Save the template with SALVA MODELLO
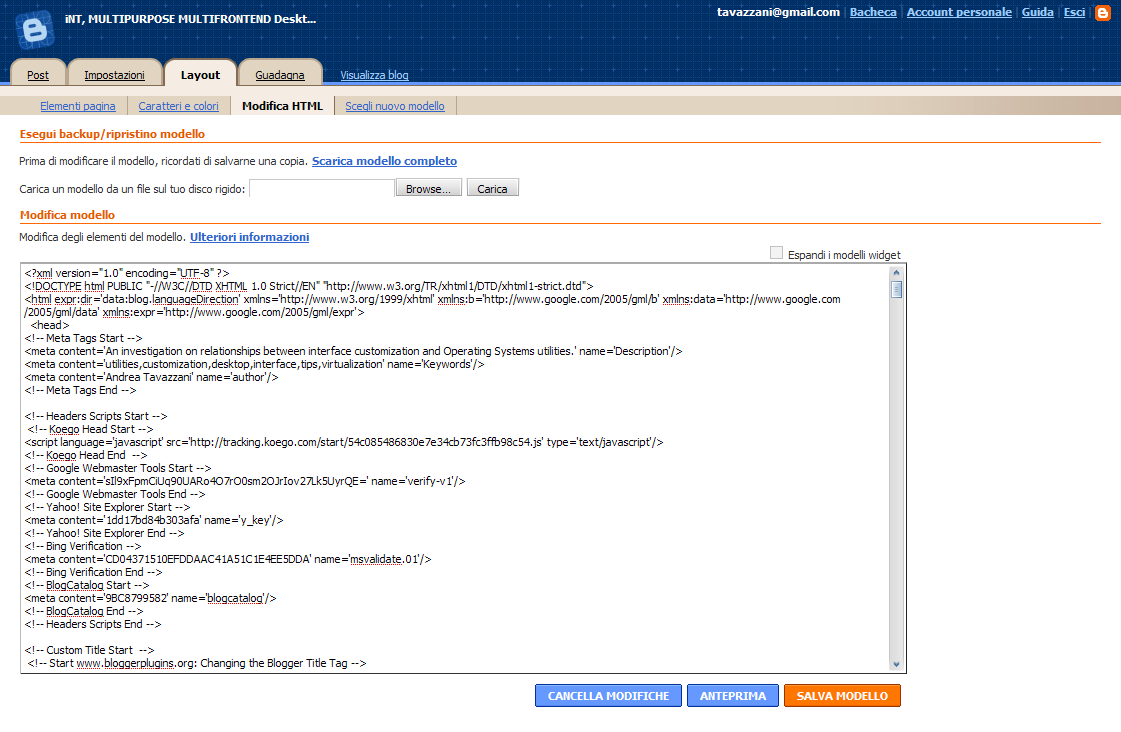Image resolution: width=1121 pixels, height=732 pixels. point(842,695)
